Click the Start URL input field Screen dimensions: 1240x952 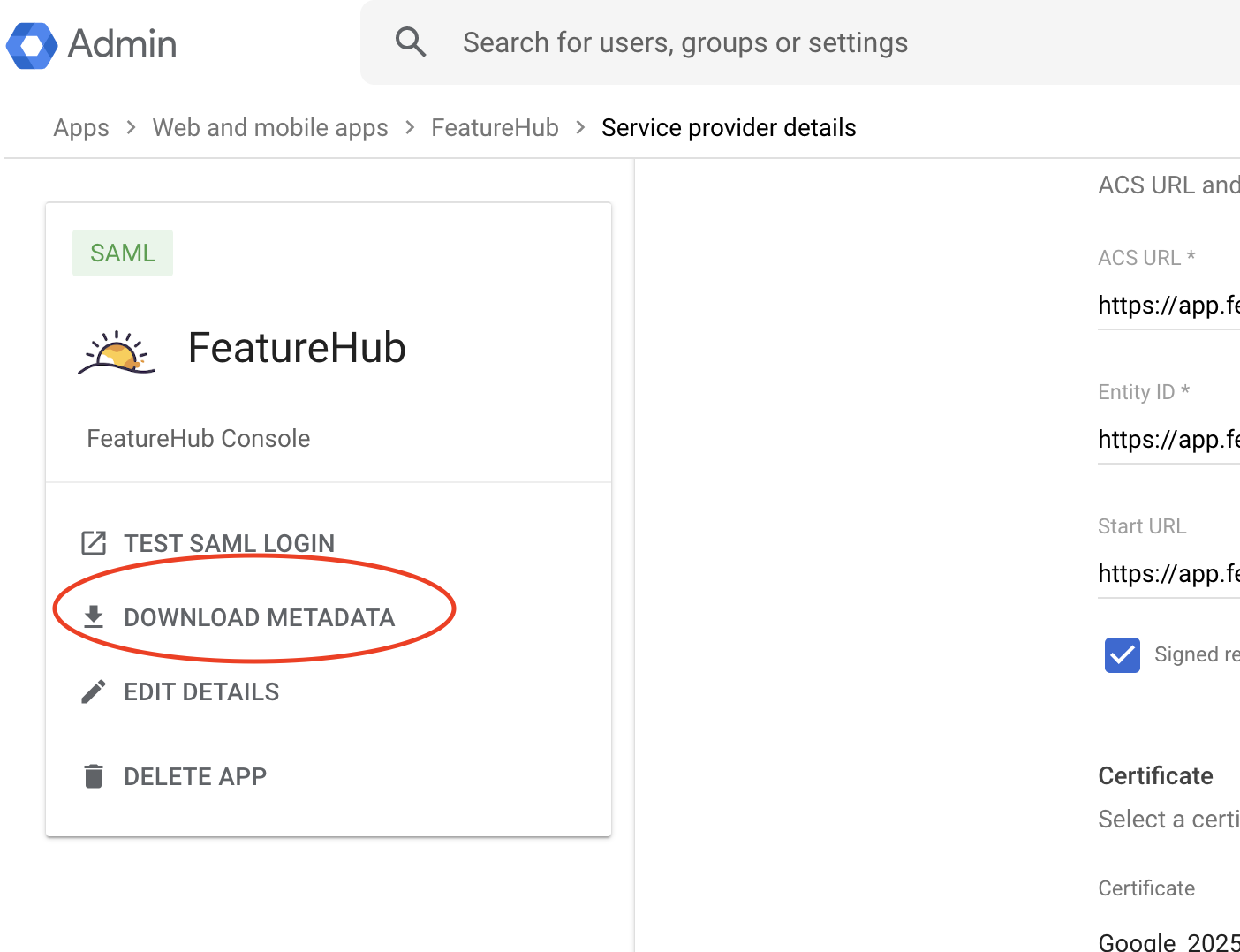click(1168, 574)
